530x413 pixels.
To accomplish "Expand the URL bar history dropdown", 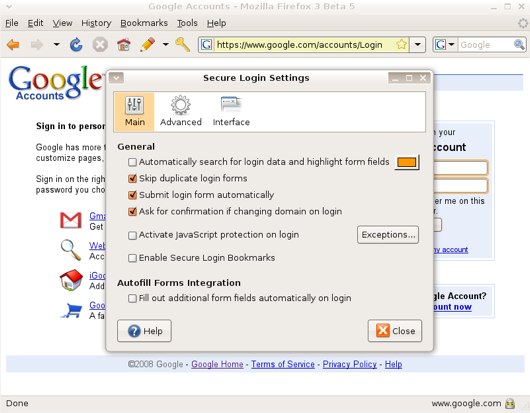I will click(x=418, y=45).
